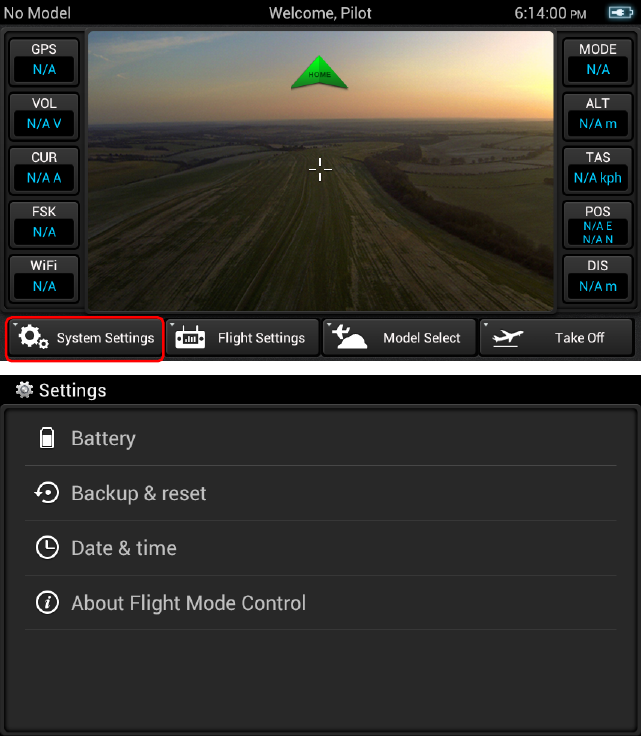Select the Model Select plane icon
The image size is (641, 736).
coord(350,337)
